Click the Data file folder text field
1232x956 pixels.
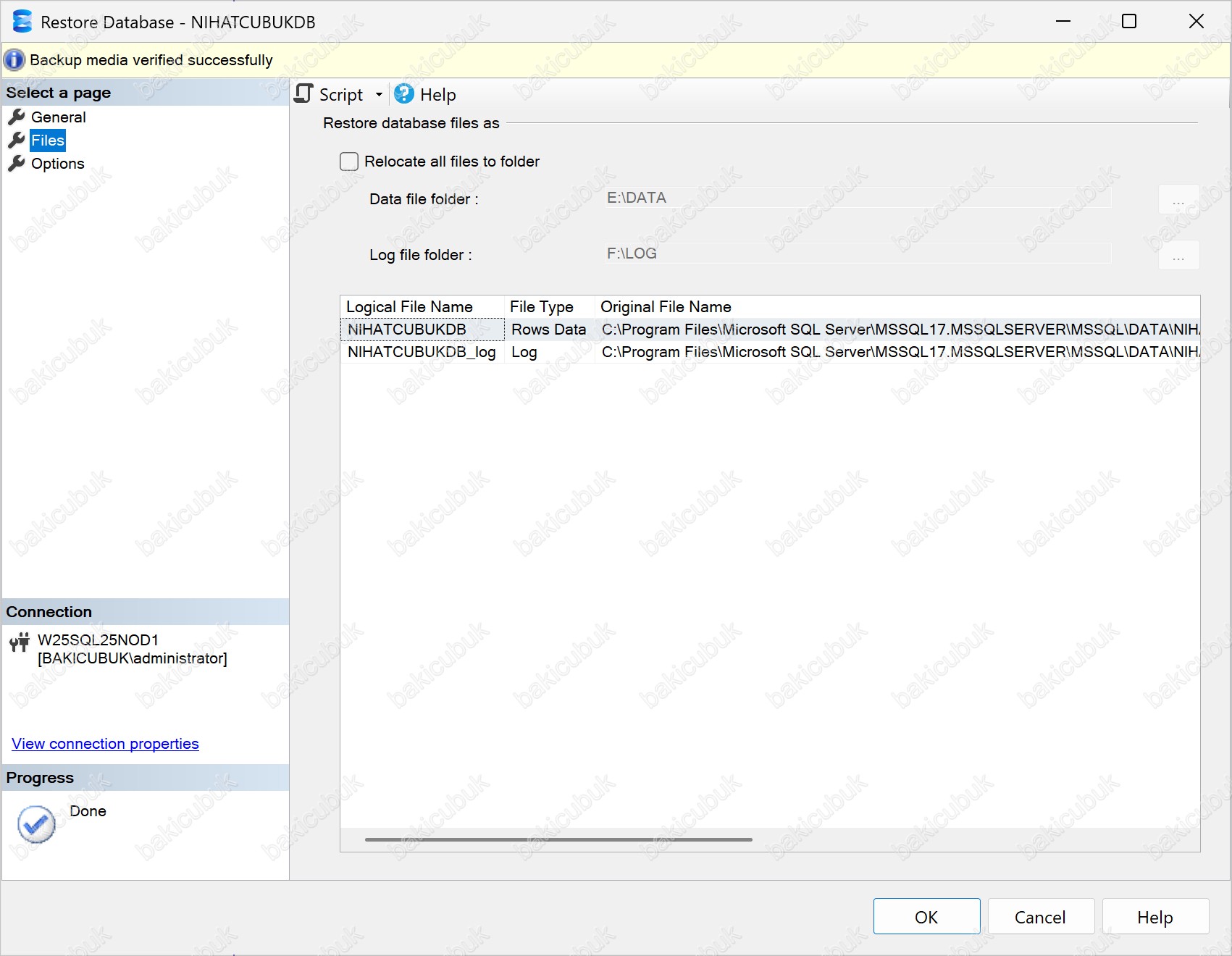click(x=858, y=198)
